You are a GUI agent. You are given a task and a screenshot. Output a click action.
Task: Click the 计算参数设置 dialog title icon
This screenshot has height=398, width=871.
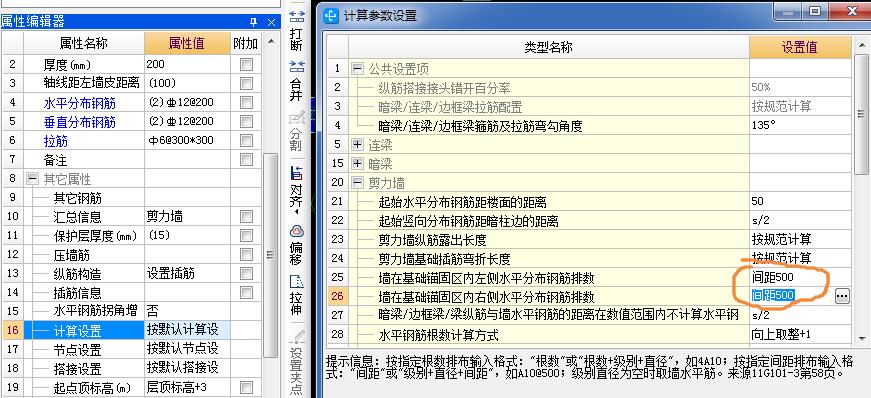tap(331, 15)
